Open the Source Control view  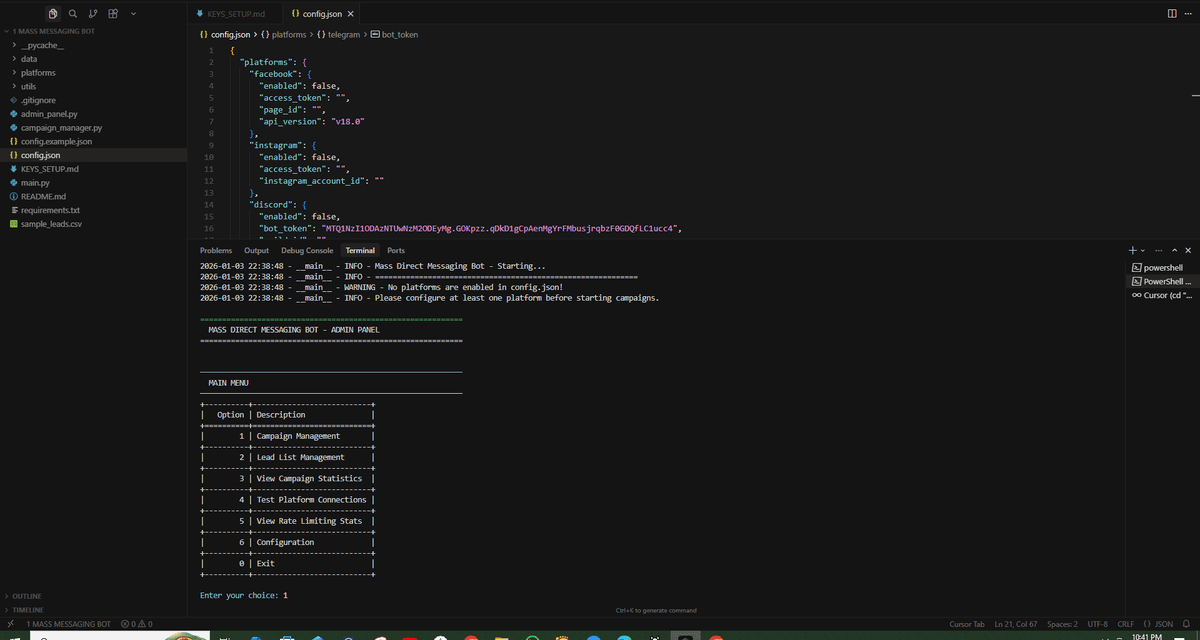click(93, 14)
